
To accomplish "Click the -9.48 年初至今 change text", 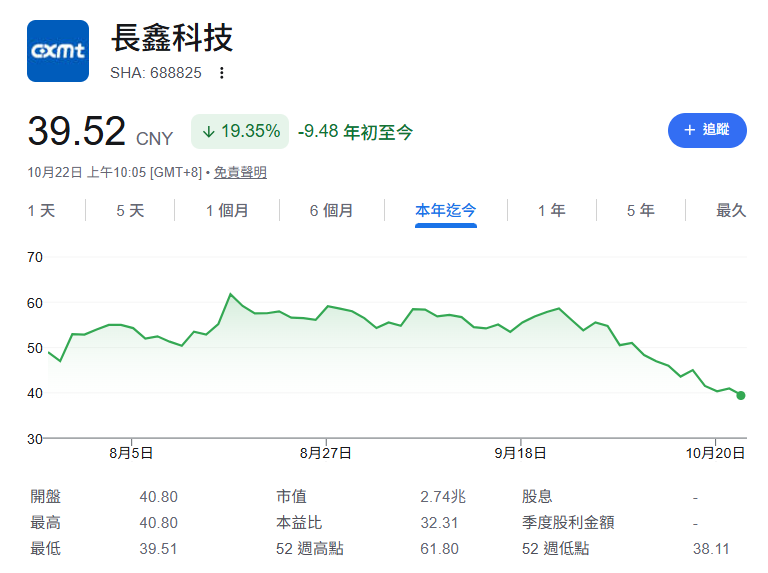I will click(356, 132).
